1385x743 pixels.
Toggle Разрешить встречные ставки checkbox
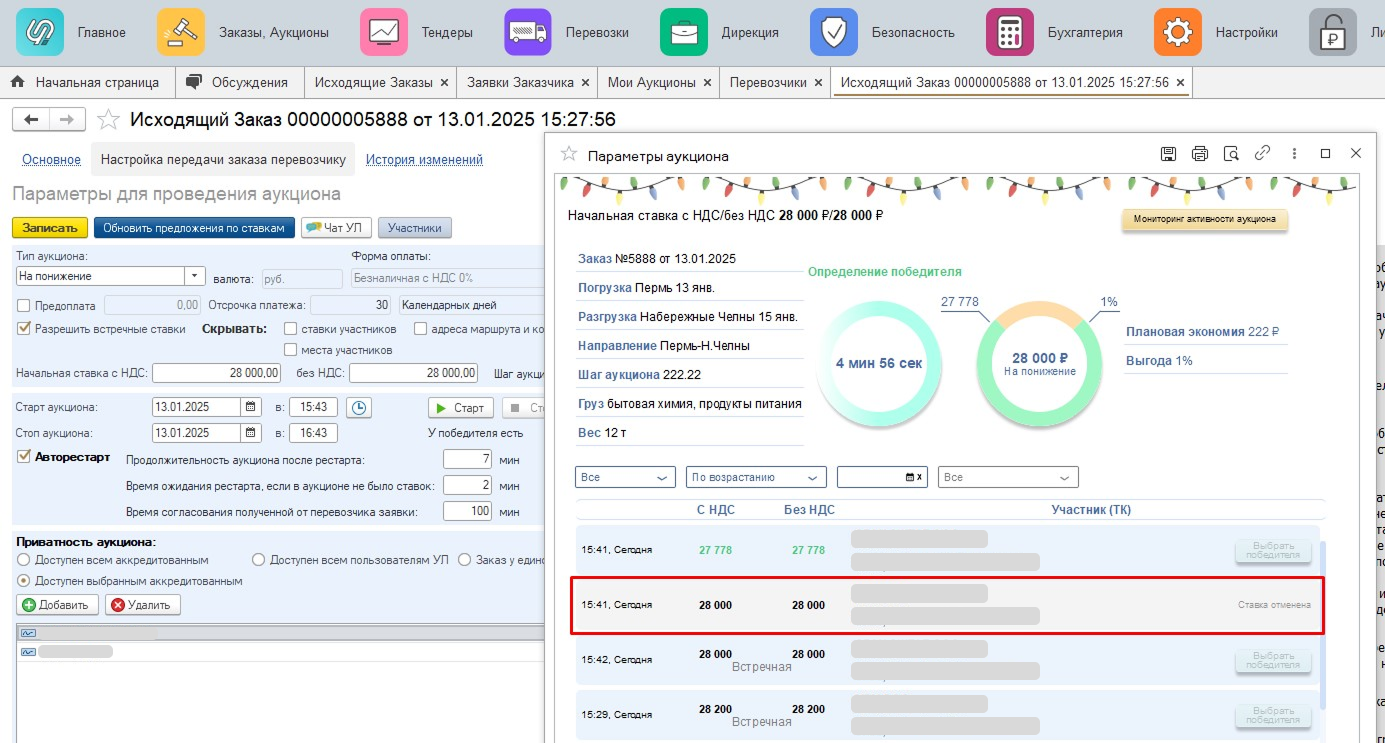pyautogui.click(x=24, y=328)
